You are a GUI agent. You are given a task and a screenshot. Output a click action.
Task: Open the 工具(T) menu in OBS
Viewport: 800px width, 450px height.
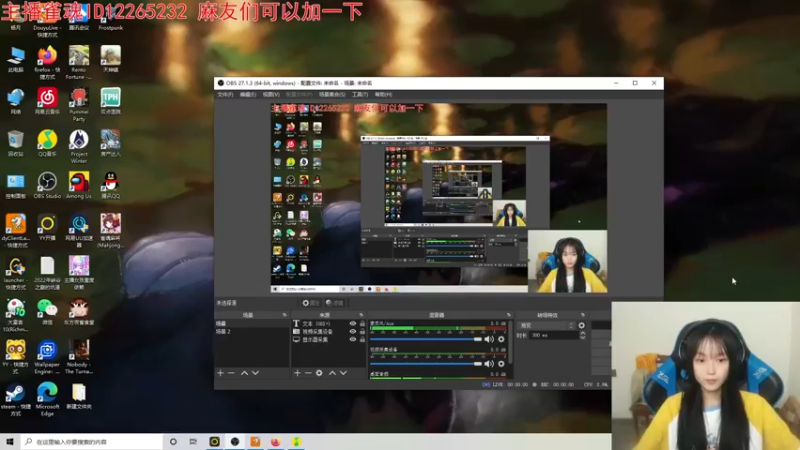pyautogui.click(x=360, y=94)
